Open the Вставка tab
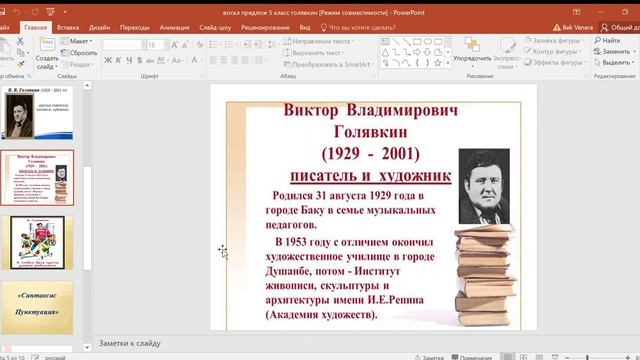The image size is (640, 360). click(68, 27)
